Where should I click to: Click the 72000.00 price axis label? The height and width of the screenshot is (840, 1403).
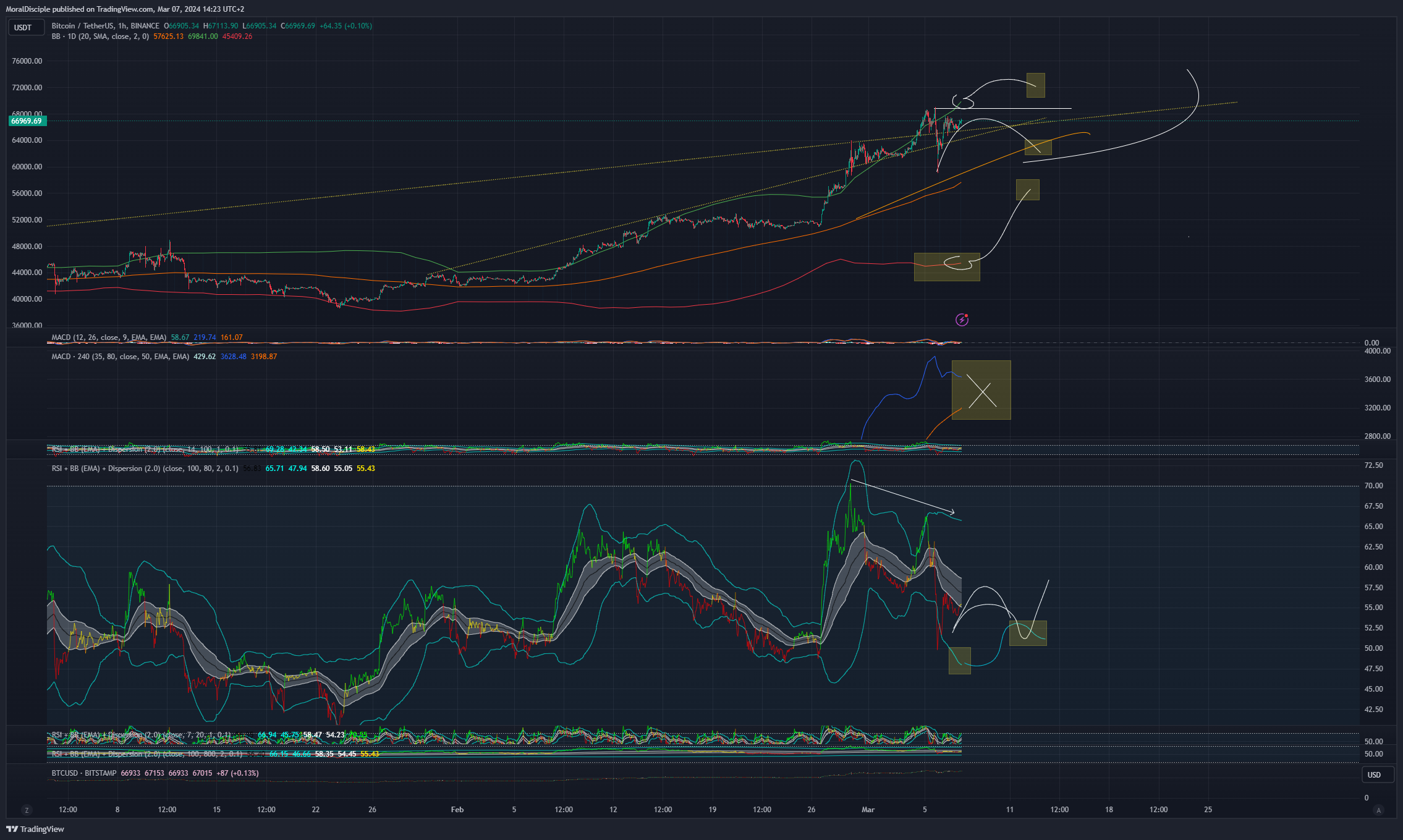tap(27, 88)
